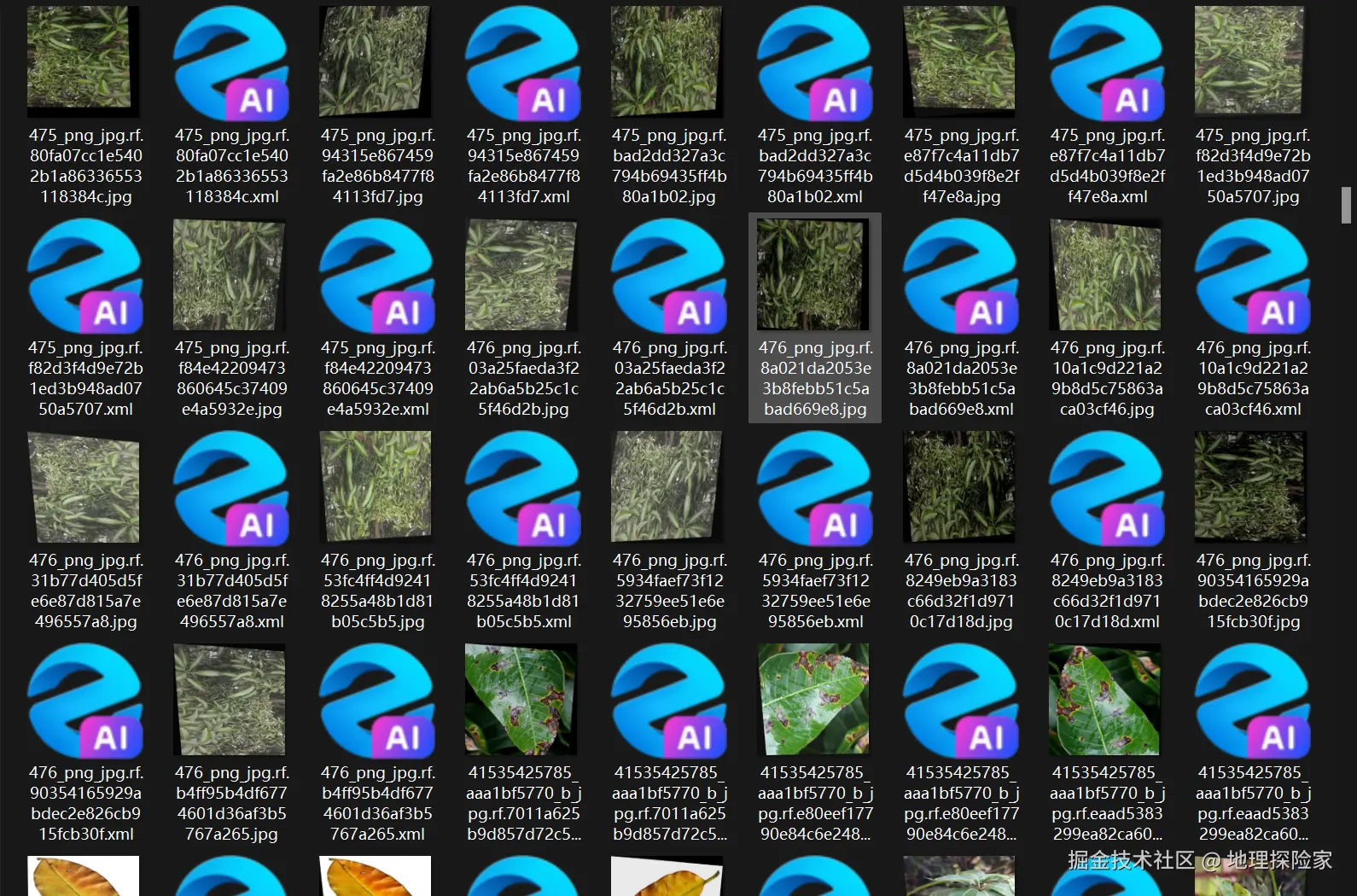This screenshot has width=1357, height=896.
Task: Select the Edge icon of bad669e8.xml file
Action: pyautogui.click(x=961, y=275)
